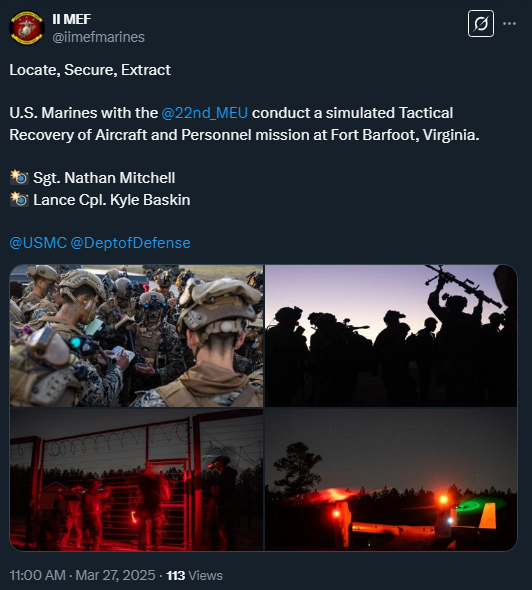Click the II MEF display name
Viewport: 532px width, 590px height.
(71, 19)
